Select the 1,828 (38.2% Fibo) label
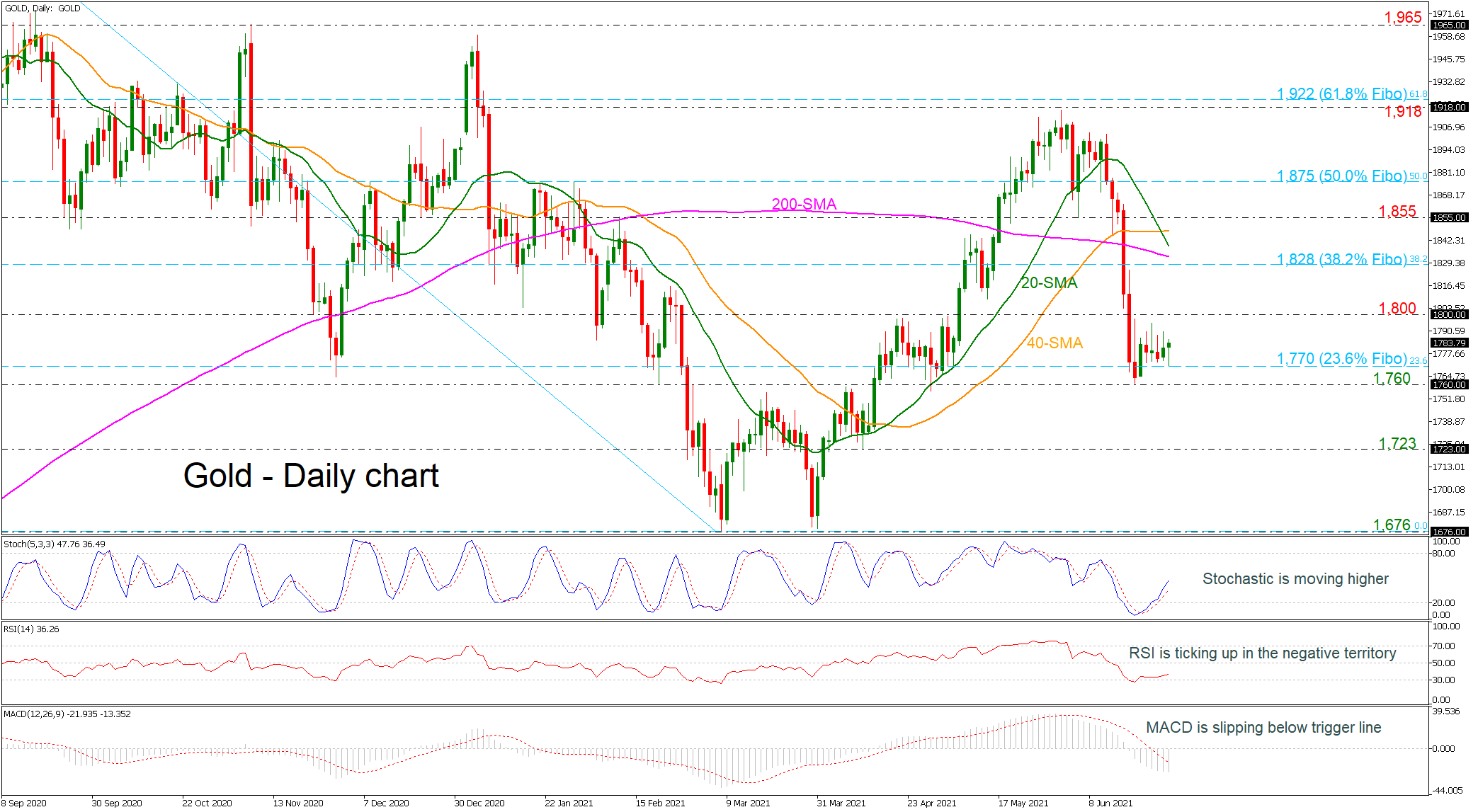Screen dimensions: 1478x812 click(1341, 259)
